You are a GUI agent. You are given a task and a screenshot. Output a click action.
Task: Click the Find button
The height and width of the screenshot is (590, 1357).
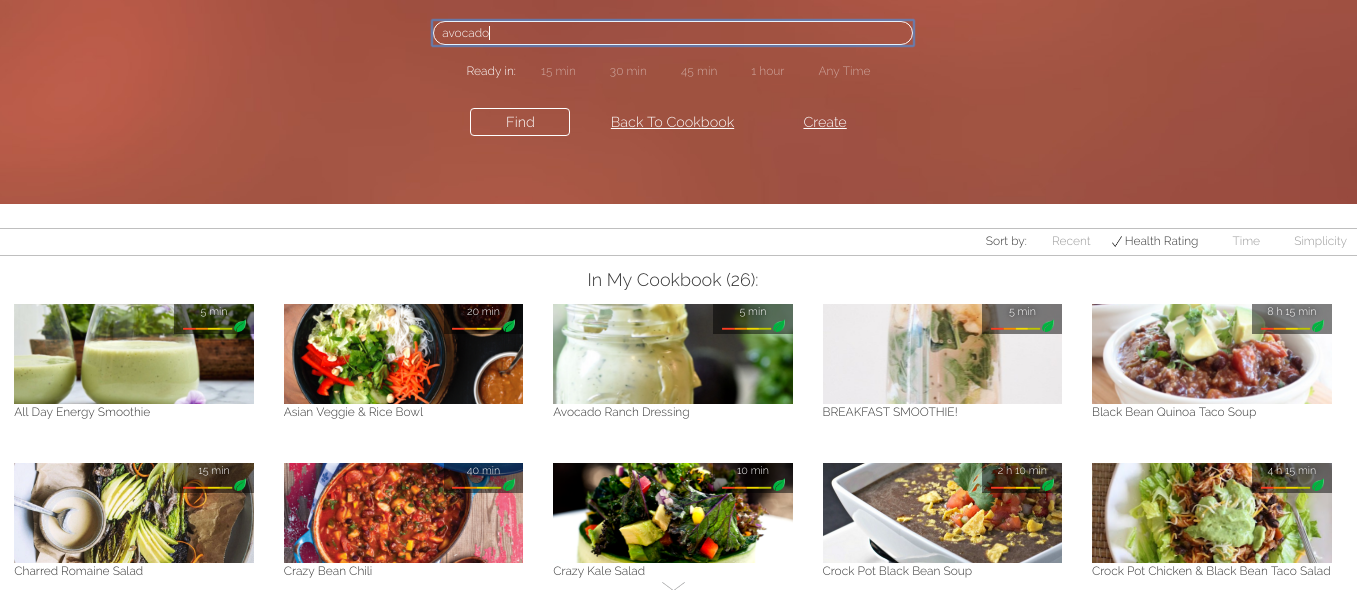520,122
